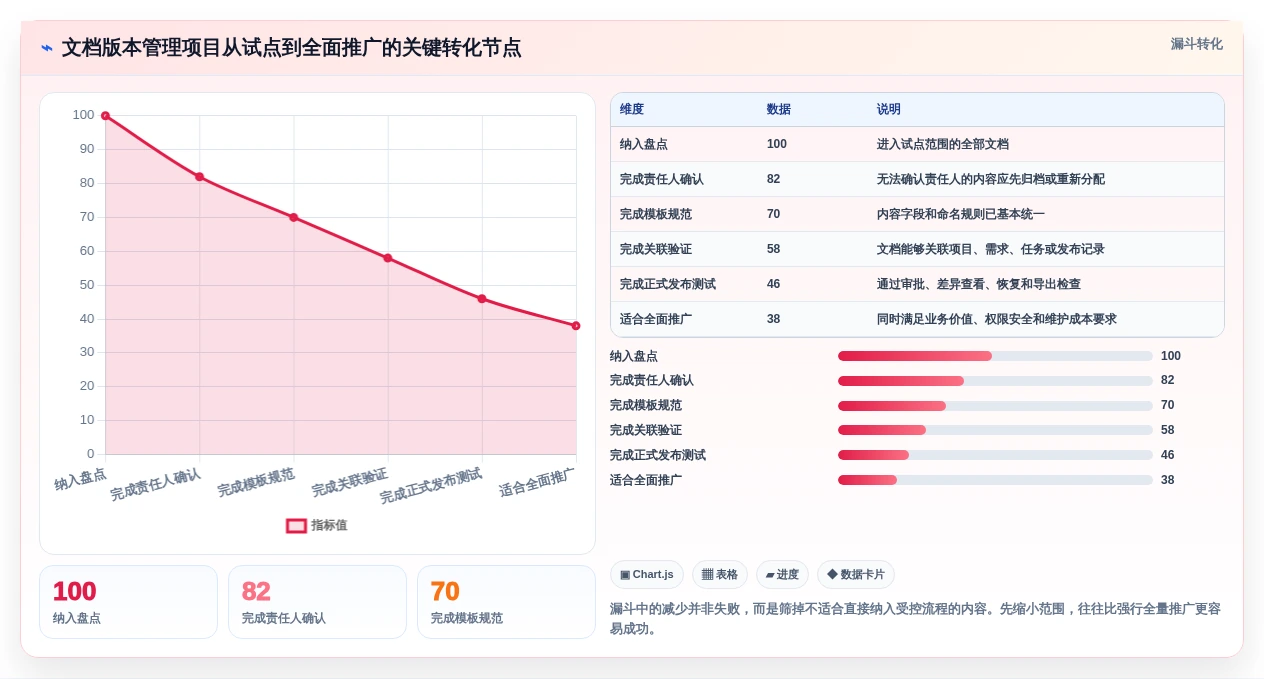Click the 适合全面推广 progress bar
This screenshot has height=679, width=1264.
click(x=995, y=480)
